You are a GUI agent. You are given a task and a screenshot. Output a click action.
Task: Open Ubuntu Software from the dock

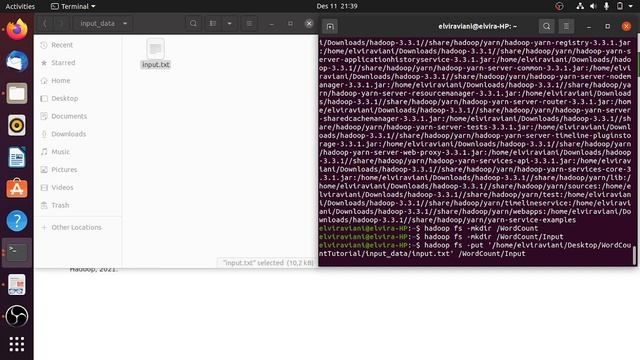[x=17, y=188]
